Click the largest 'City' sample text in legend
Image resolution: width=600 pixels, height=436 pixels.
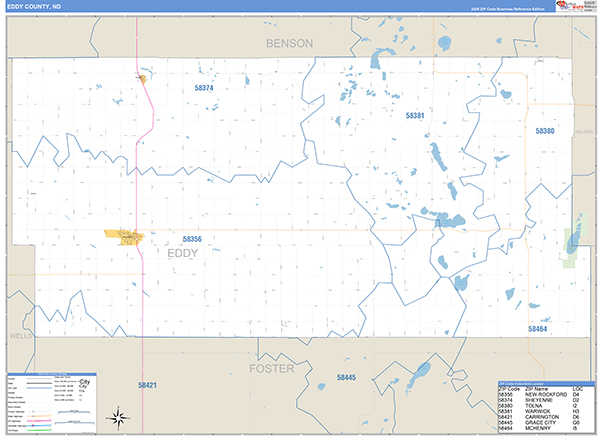point(85,382)
